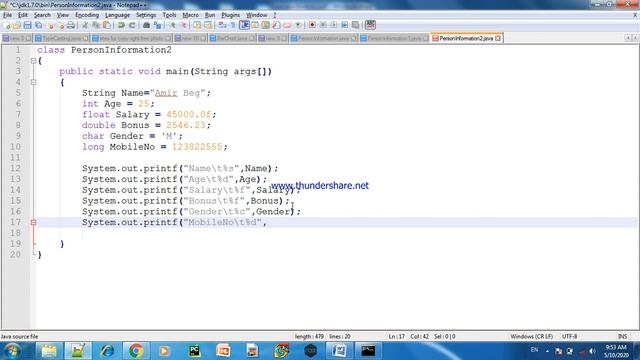Click line number 12 in margin
This screenshot has height=360, width=640.
click(16, 168)
